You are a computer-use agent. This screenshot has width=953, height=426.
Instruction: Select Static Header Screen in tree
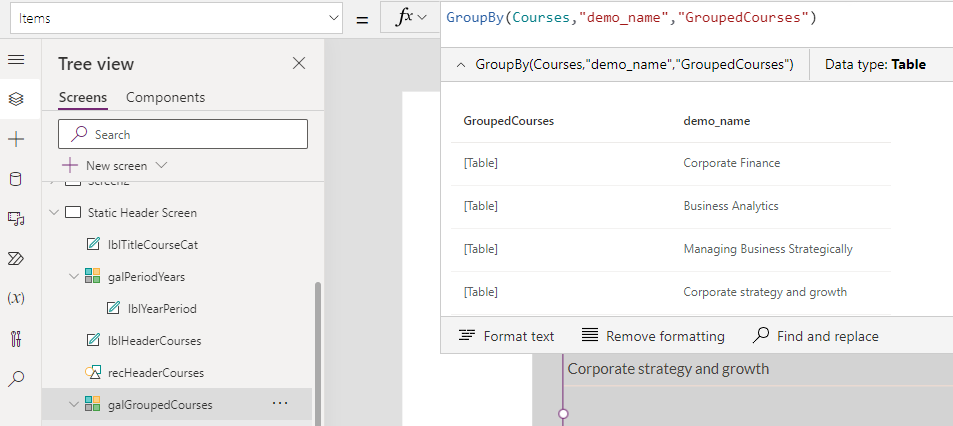point(142,213)
